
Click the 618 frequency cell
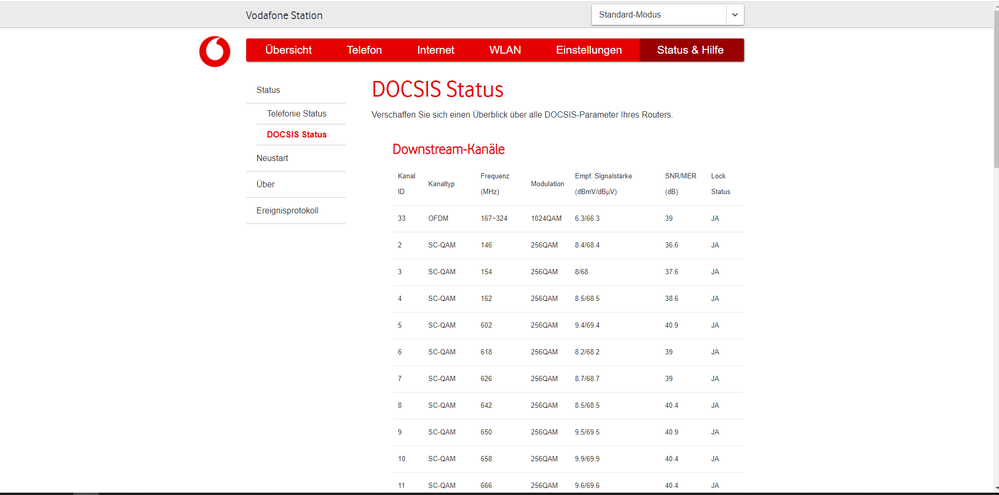click(486, 352)
